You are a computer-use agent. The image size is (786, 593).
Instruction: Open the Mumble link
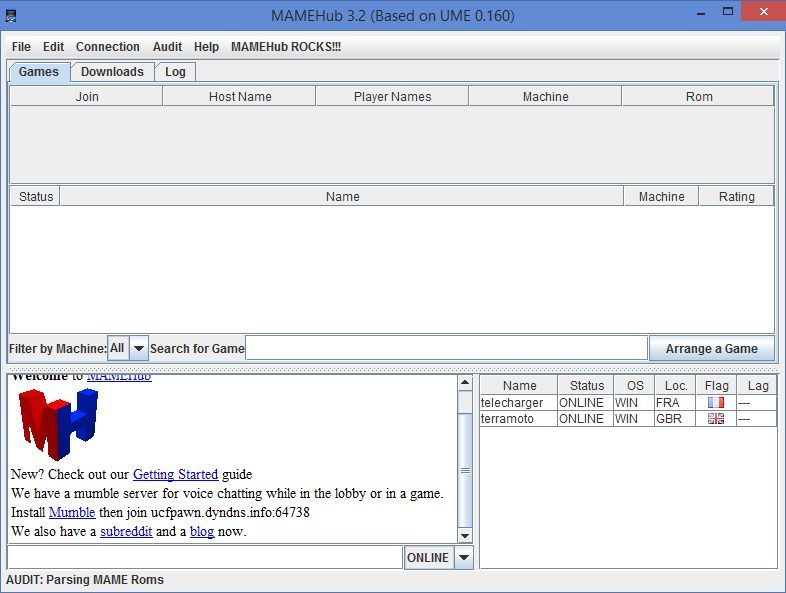72,512
